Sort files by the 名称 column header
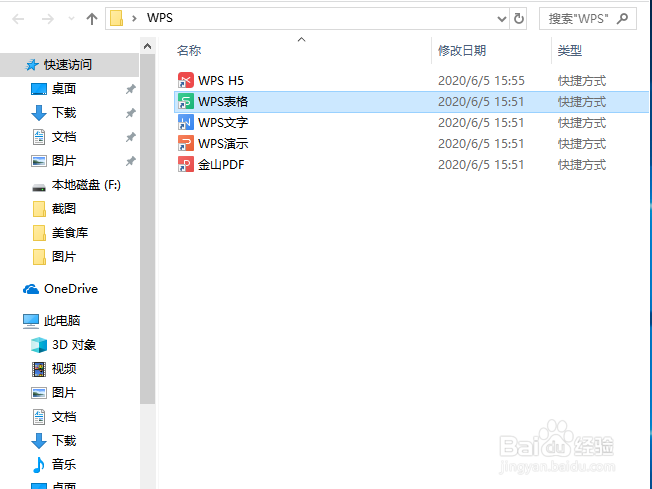The width and height of the screenshot is (652, 489). tap(189, 51)
